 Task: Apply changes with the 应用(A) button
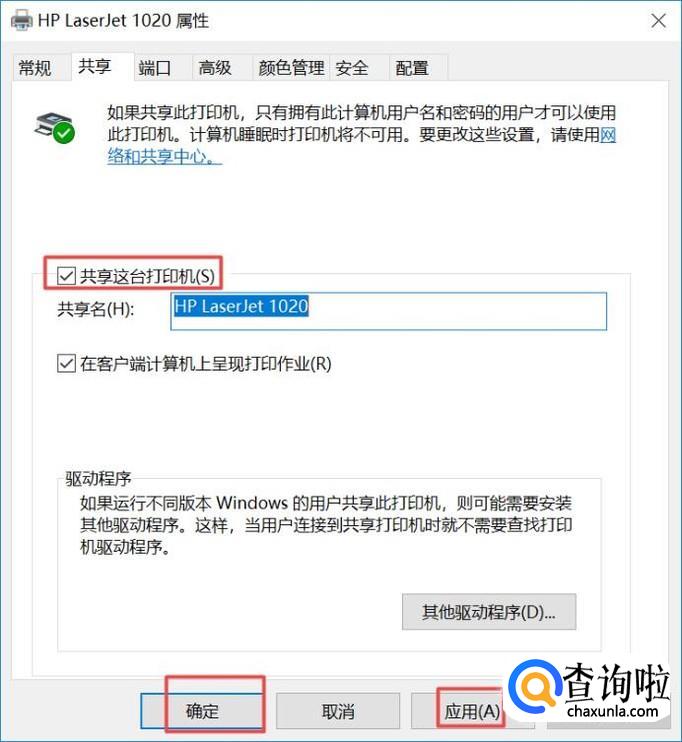472,711
